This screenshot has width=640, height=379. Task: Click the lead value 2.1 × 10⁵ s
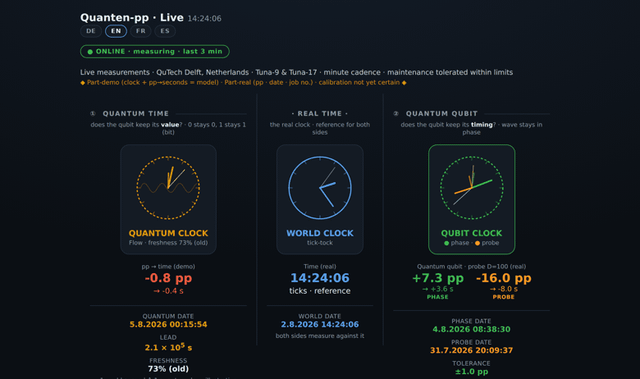point(168,347)
